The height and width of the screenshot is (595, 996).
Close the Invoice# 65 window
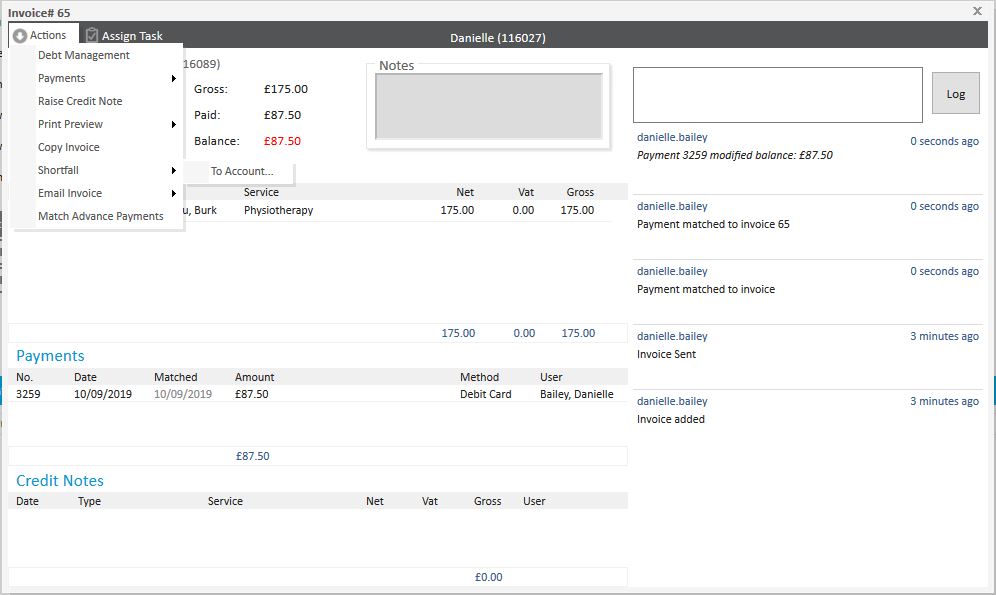click(977, 10)
